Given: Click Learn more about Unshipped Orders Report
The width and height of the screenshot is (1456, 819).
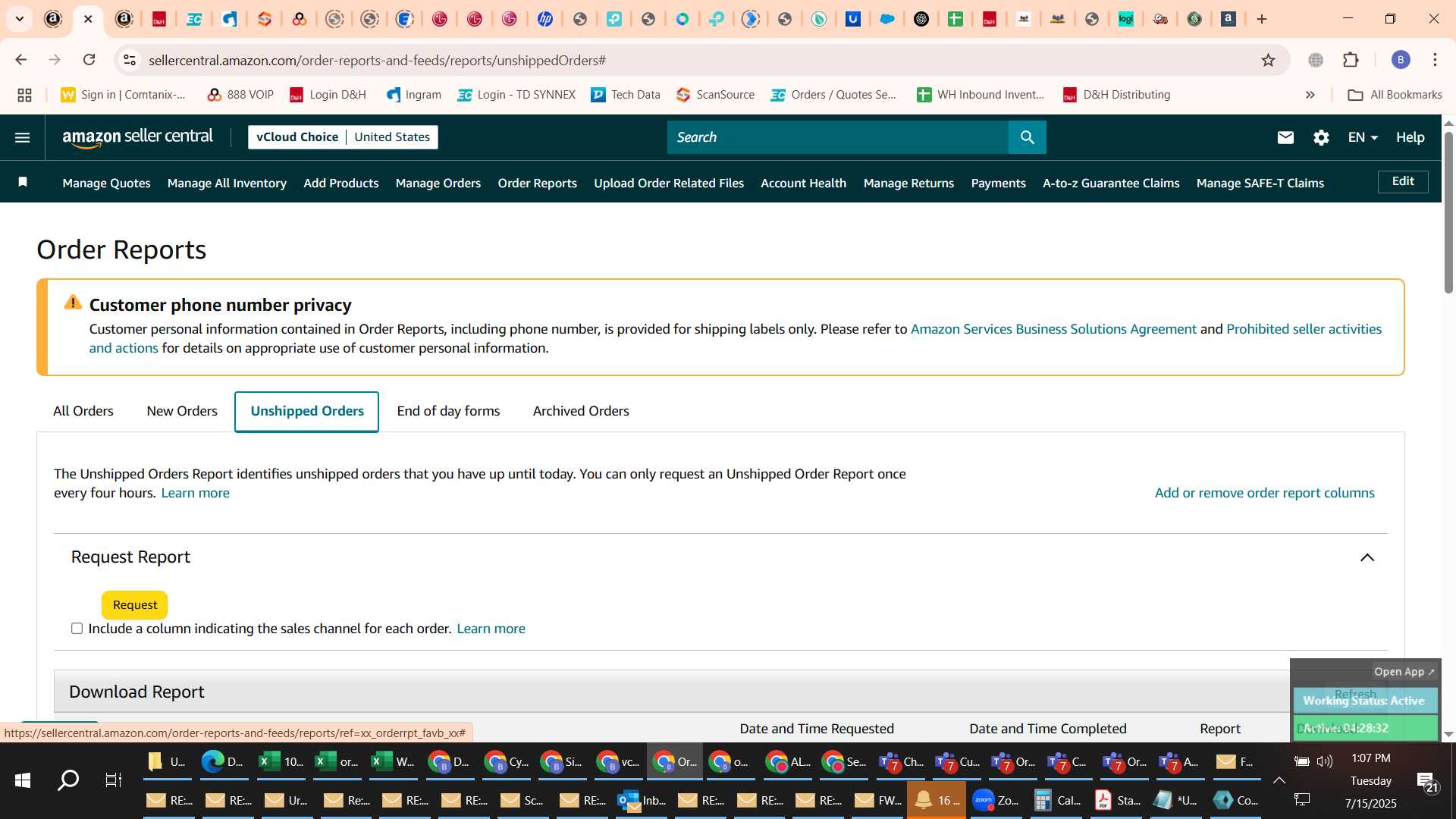Looking at the screenshot, I should (x=195, y=493).
